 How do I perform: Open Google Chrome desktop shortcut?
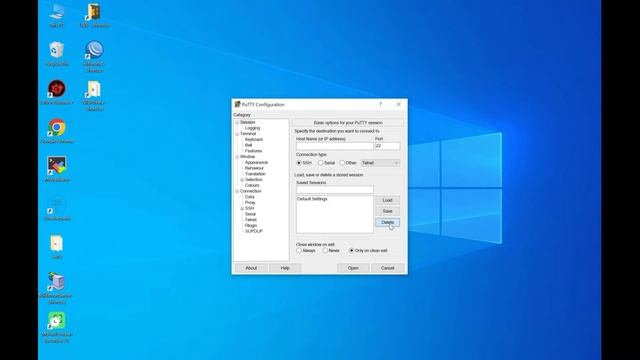[57, 128]
